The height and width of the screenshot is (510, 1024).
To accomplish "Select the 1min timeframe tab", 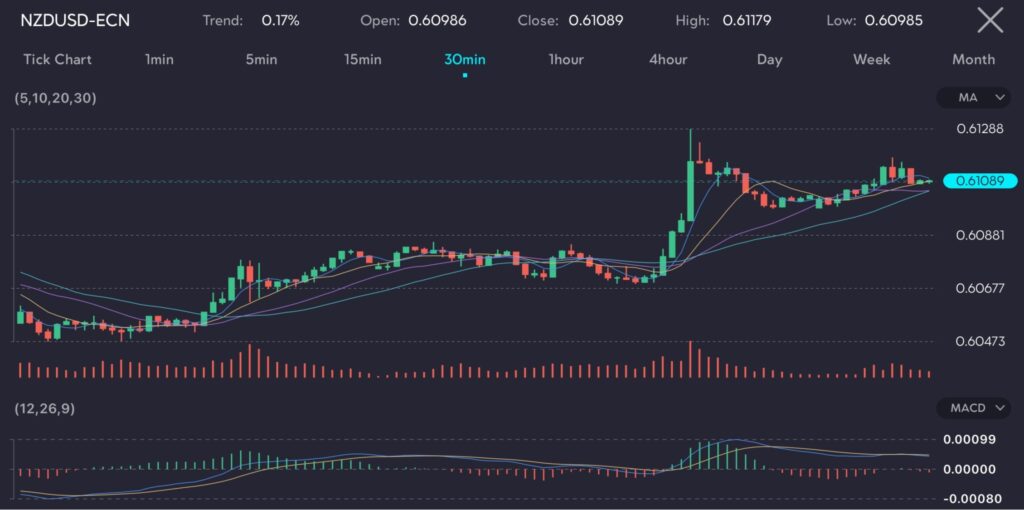I will click(159, 59).
